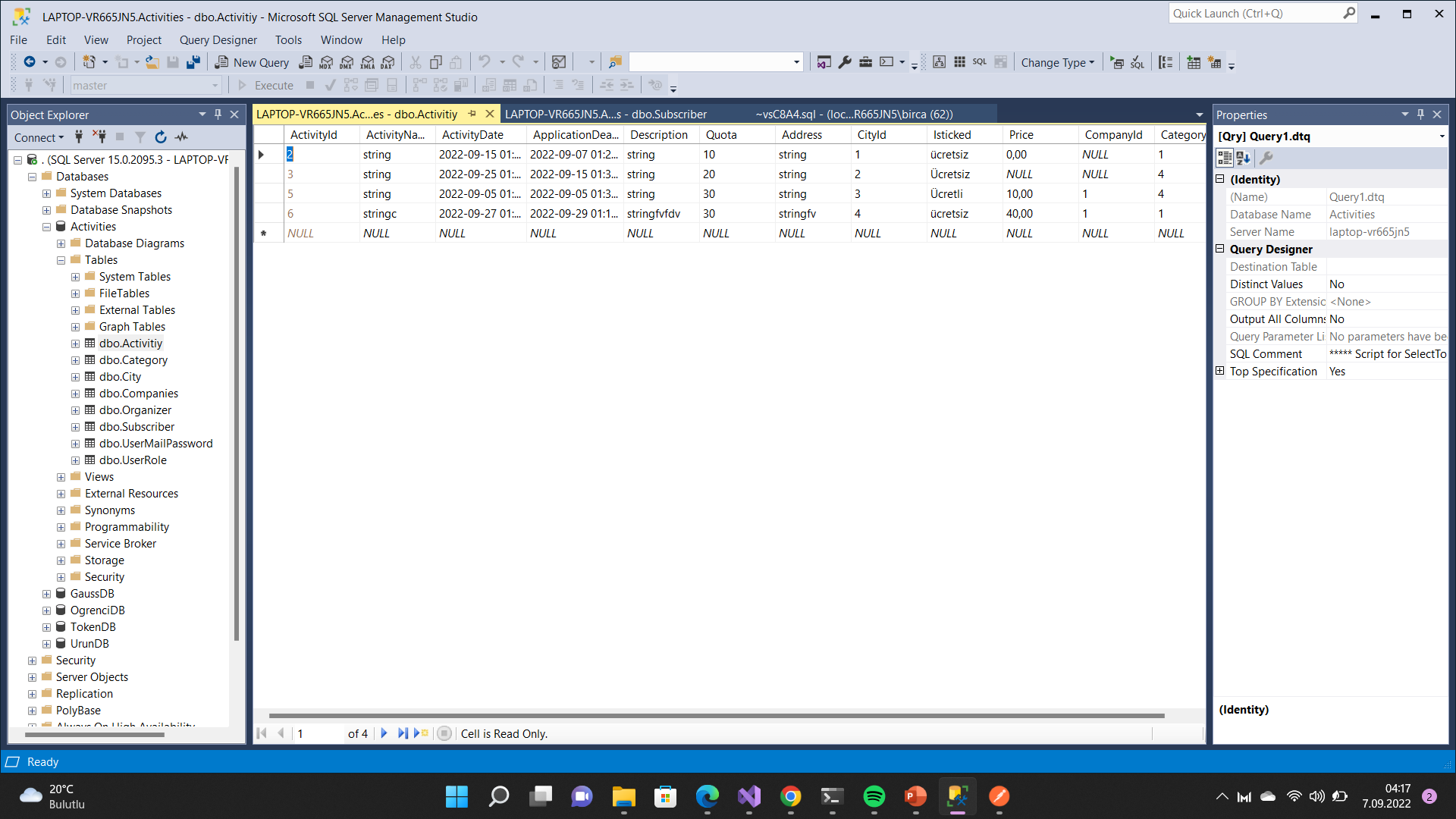Collapse the Activities database node
Viewport: 1456px width, 819px height.
pyautogui.click(x=46, y=227)
